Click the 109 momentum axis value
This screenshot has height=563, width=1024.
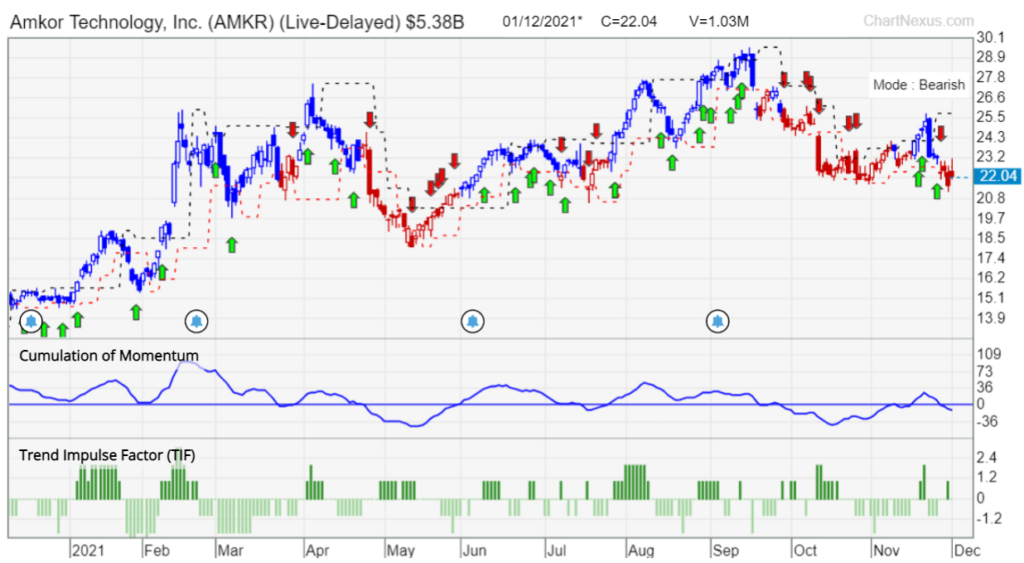(989, 354)
